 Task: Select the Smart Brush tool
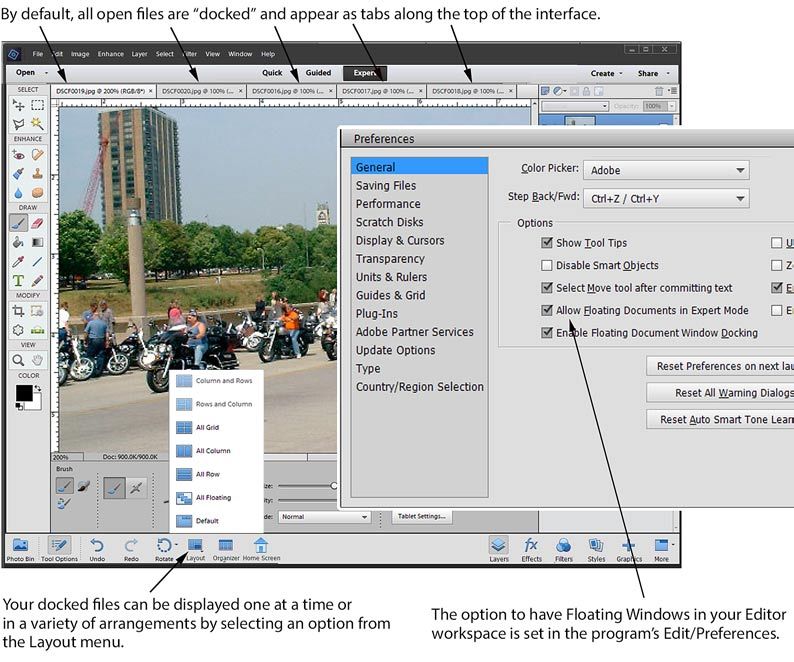pyautogui.click(x=18, y=174)
